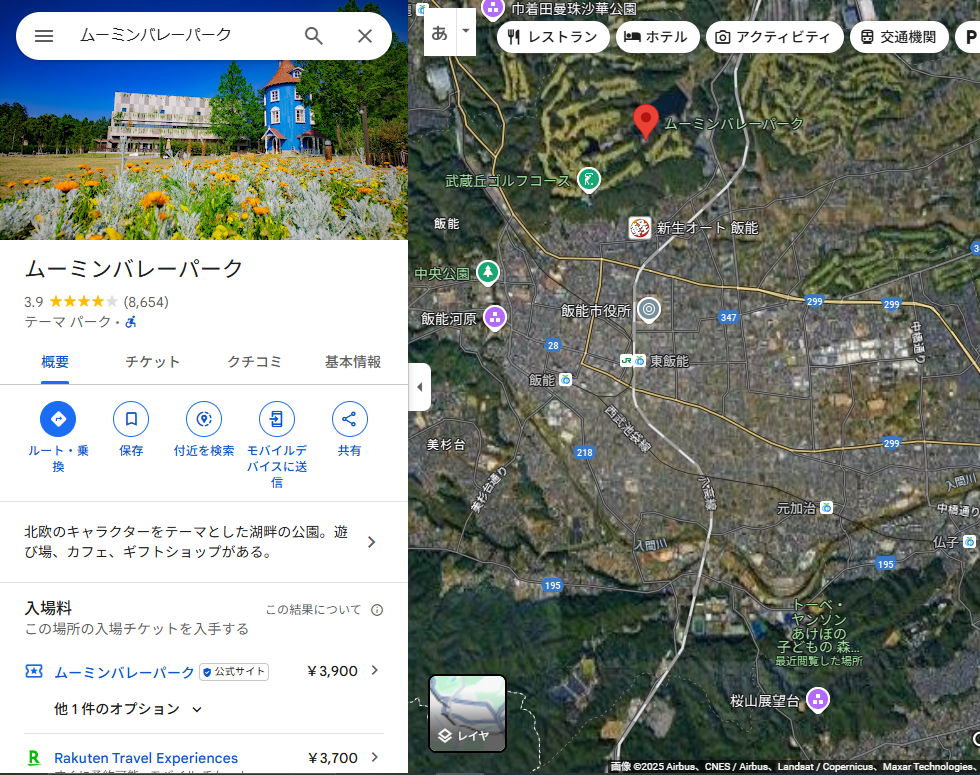Viewport: 980px width, 775px height.
Task: Select the ホテル filter chip
Action: pyautogui.click(x=657, y=37)
